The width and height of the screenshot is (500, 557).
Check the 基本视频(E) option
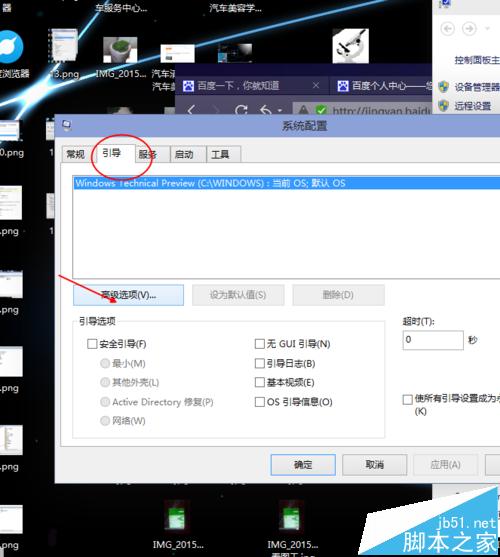coord(260,382)
